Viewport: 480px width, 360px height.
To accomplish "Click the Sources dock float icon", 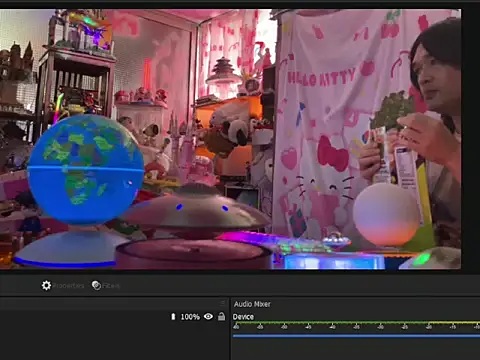I will point(222,303).
